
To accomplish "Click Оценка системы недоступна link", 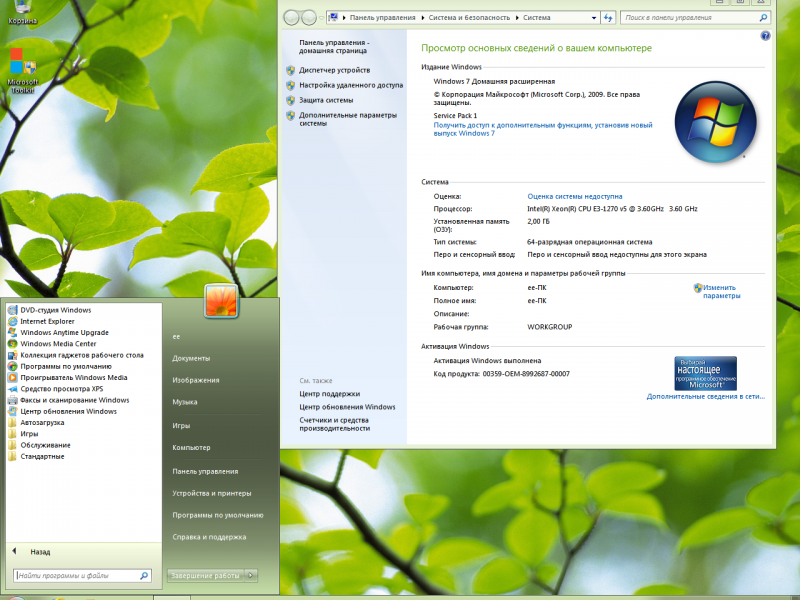I will (575, 196).
